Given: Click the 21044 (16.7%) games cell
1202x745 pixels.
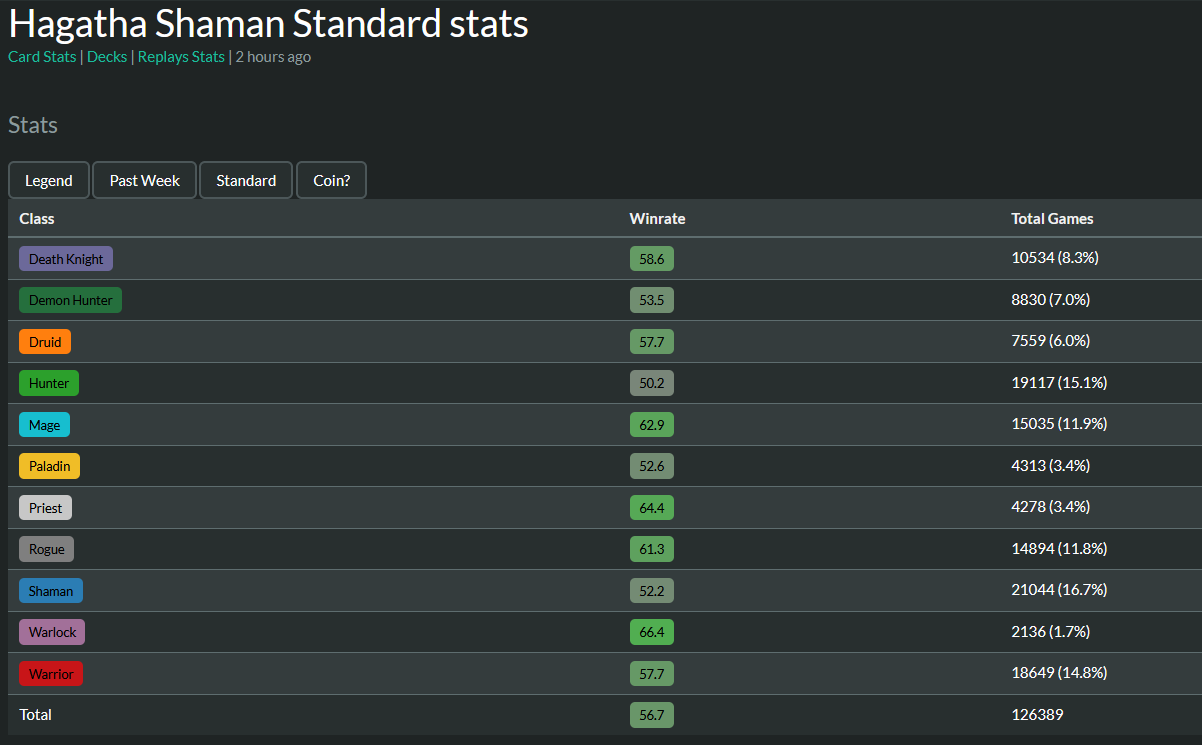Looking at the screenshot, I should [x=1059, y=589].
